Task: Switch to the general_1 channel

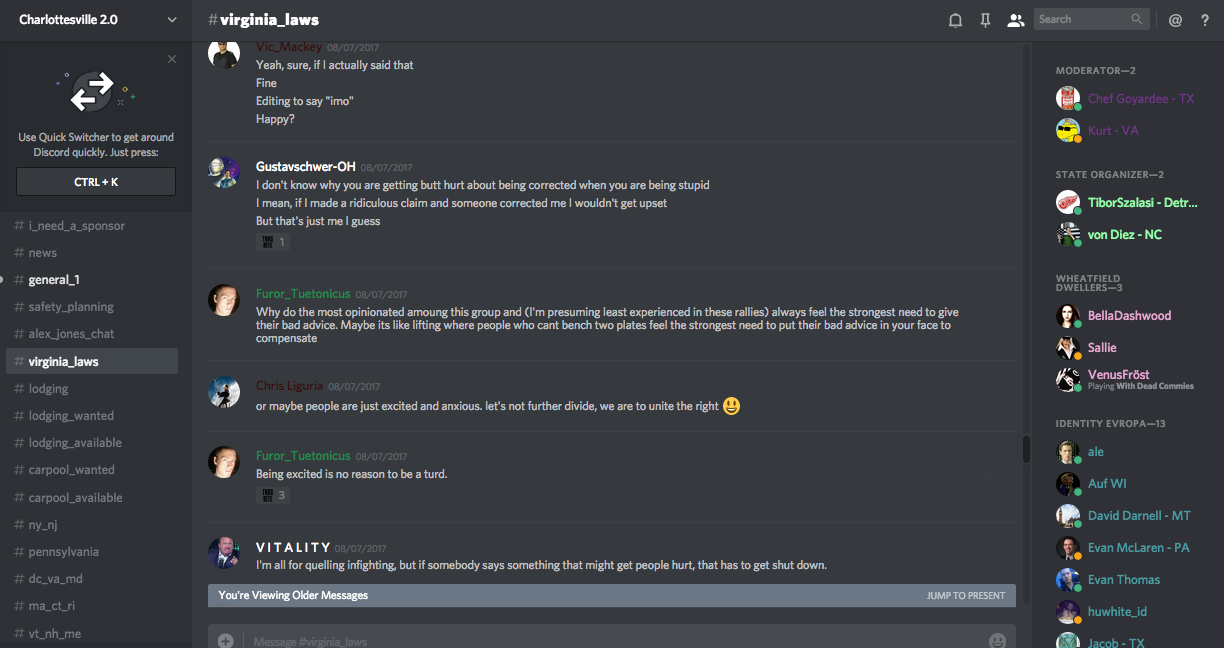Action: pyautogui.click(x=54, y=280)
